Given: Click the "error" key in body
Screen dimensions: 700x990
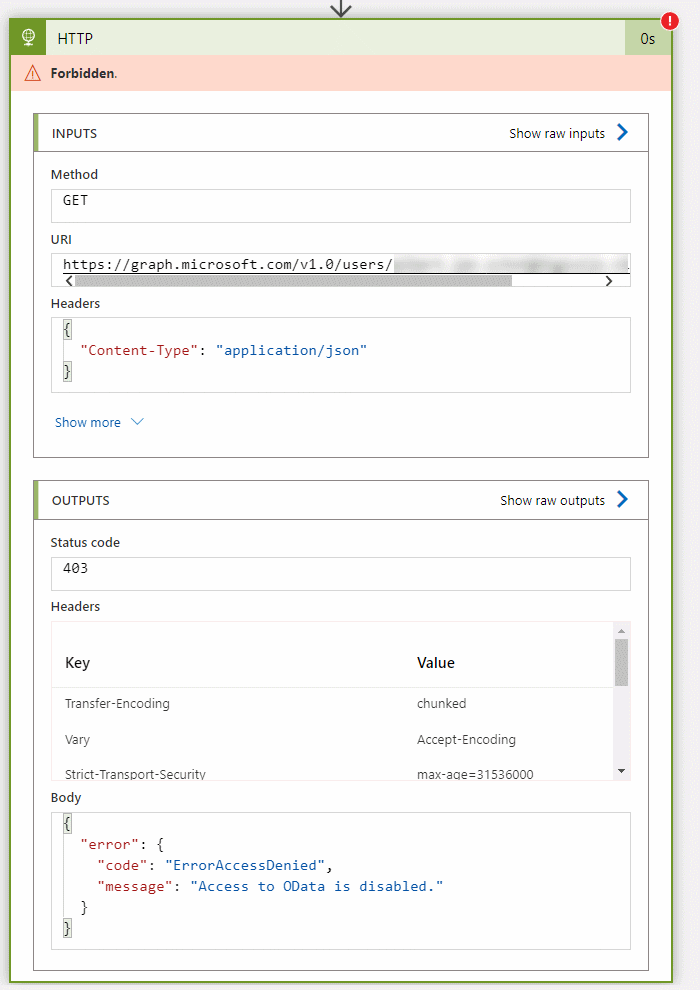Looking at the screenshot, I should pyautogui.click(x=109, y=844).
